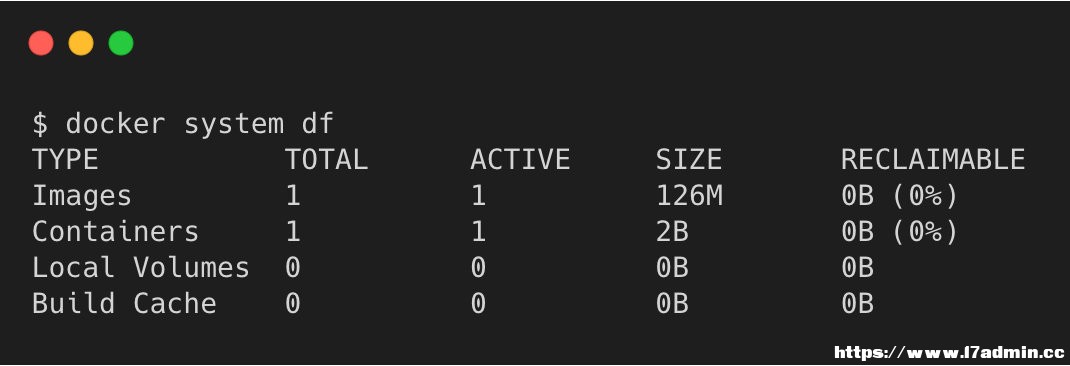Viewport: 1070px width, 366px height.
Task: Click the TYPE column header
Action: (66, 160)
